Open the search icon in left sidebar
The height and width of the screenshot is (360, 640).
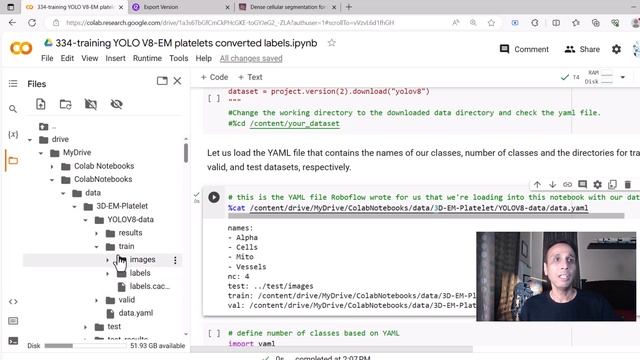(x=13, y=109)
